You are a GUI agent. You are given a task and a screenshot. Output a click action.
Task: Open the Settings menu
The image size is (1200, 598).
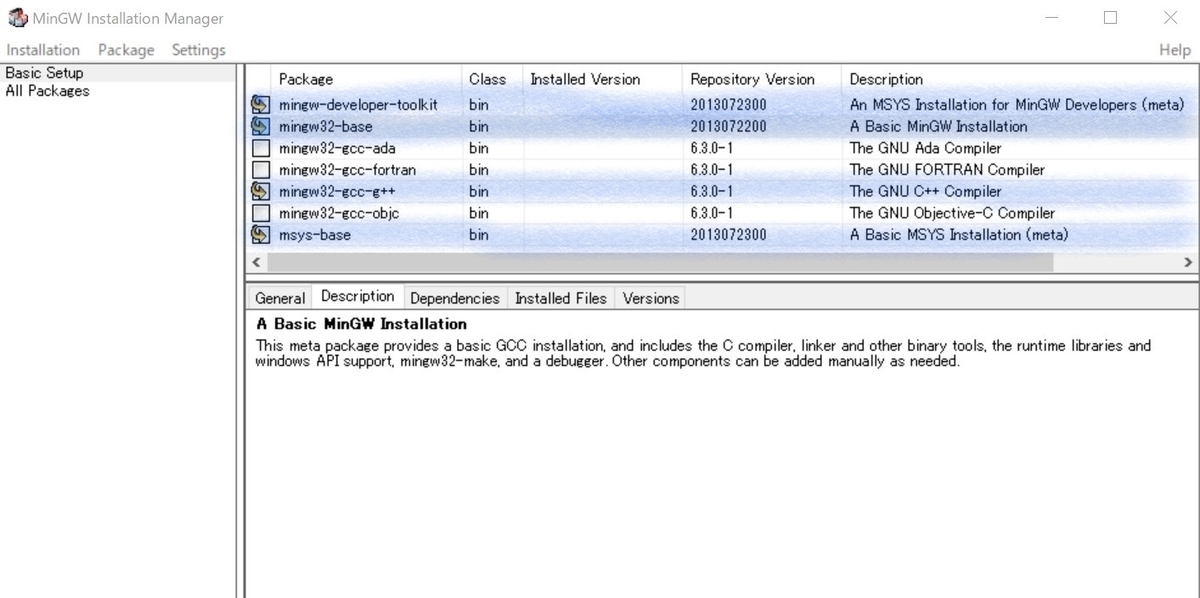pos(198,50)
